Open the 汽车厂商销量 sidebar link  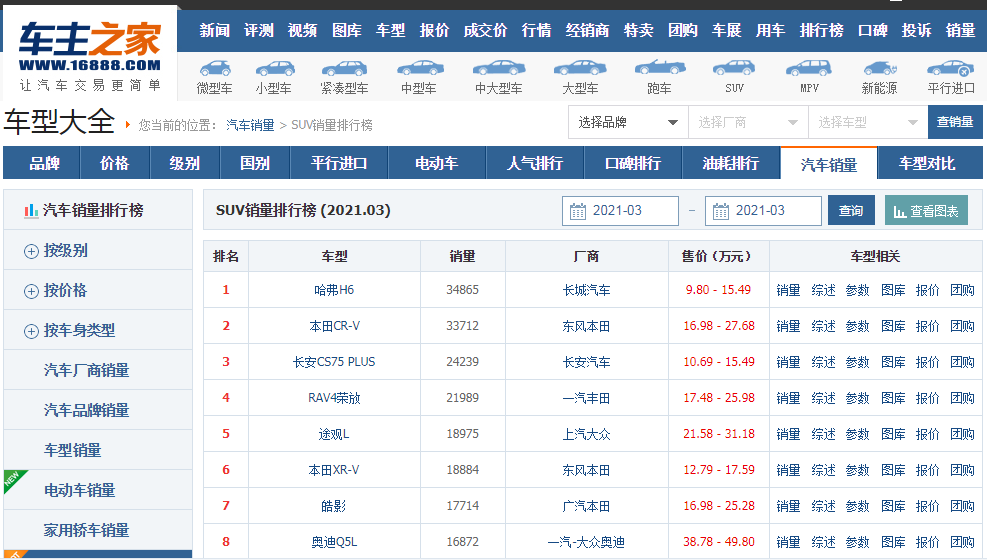pos(86,371)
